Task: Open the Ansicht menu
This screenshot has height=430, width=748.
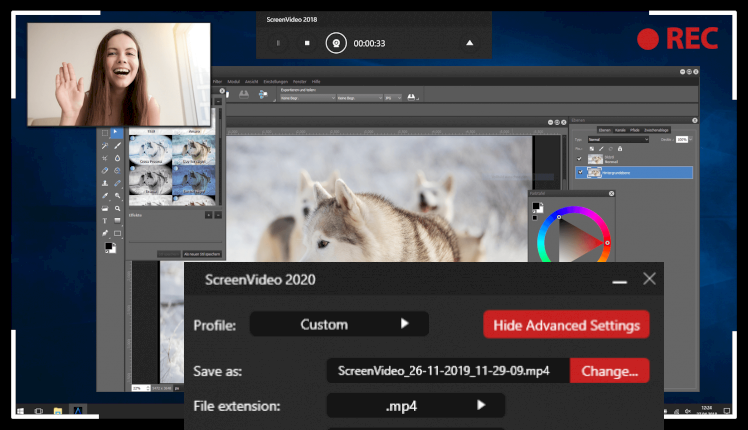Action: click(251, 82)
